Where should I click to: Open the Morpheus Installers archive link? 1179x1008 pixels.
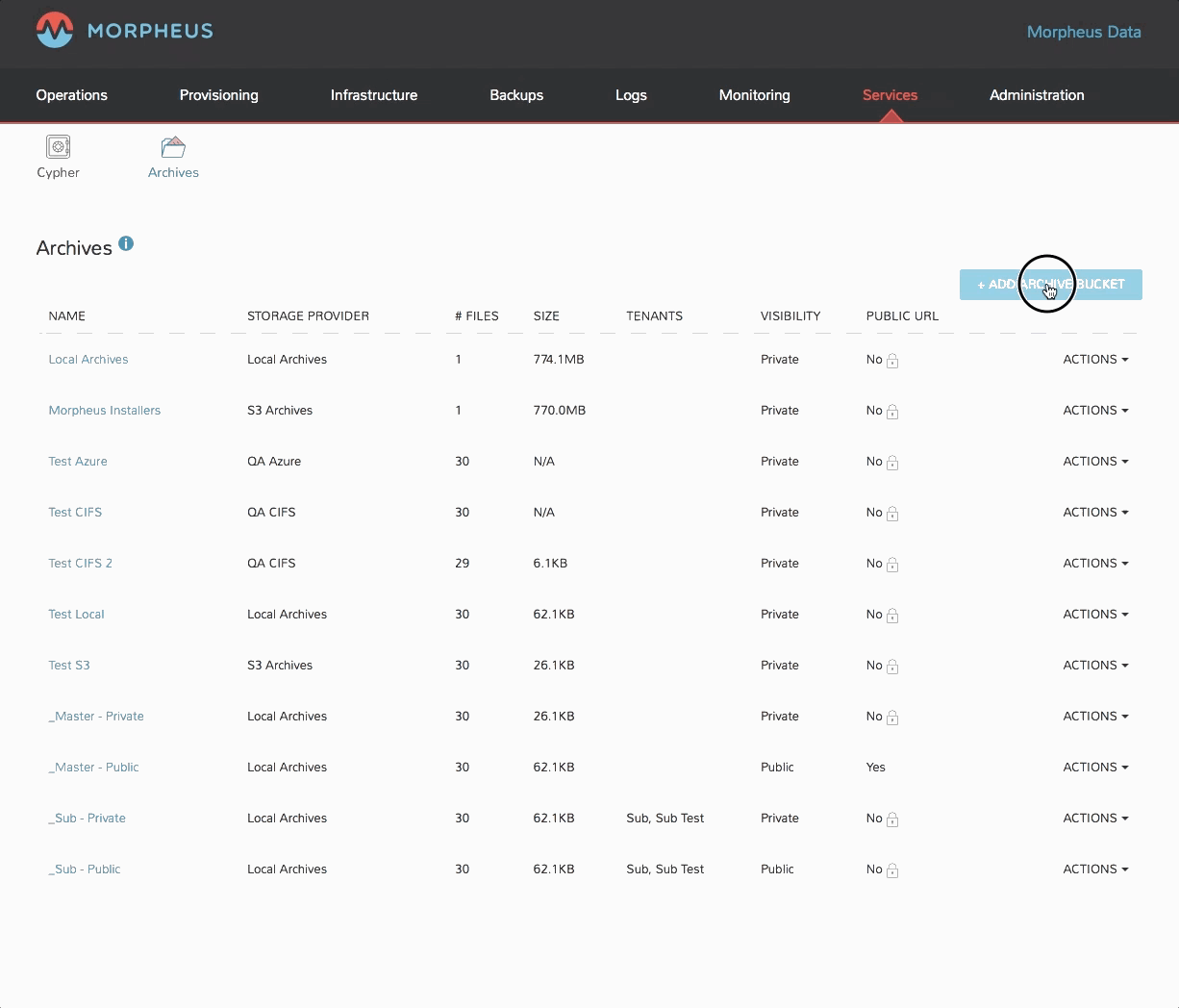point(105,410)
